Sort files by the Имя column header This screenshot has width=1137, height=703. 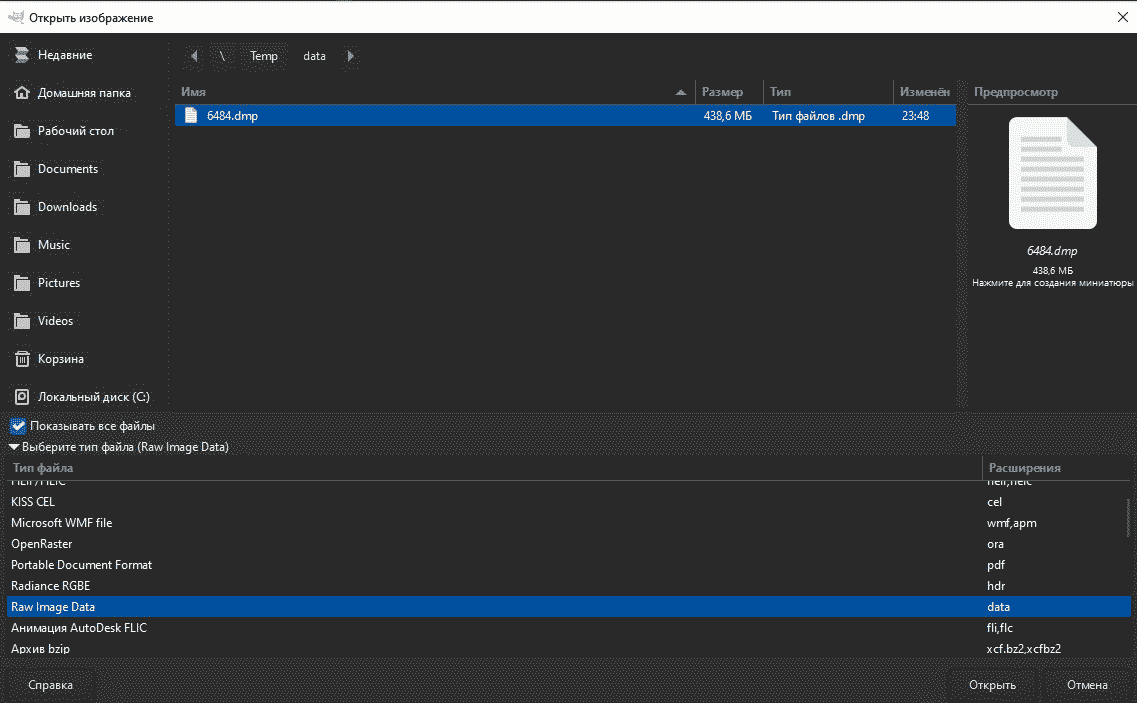pyautogui.click(x=430, y=92)
